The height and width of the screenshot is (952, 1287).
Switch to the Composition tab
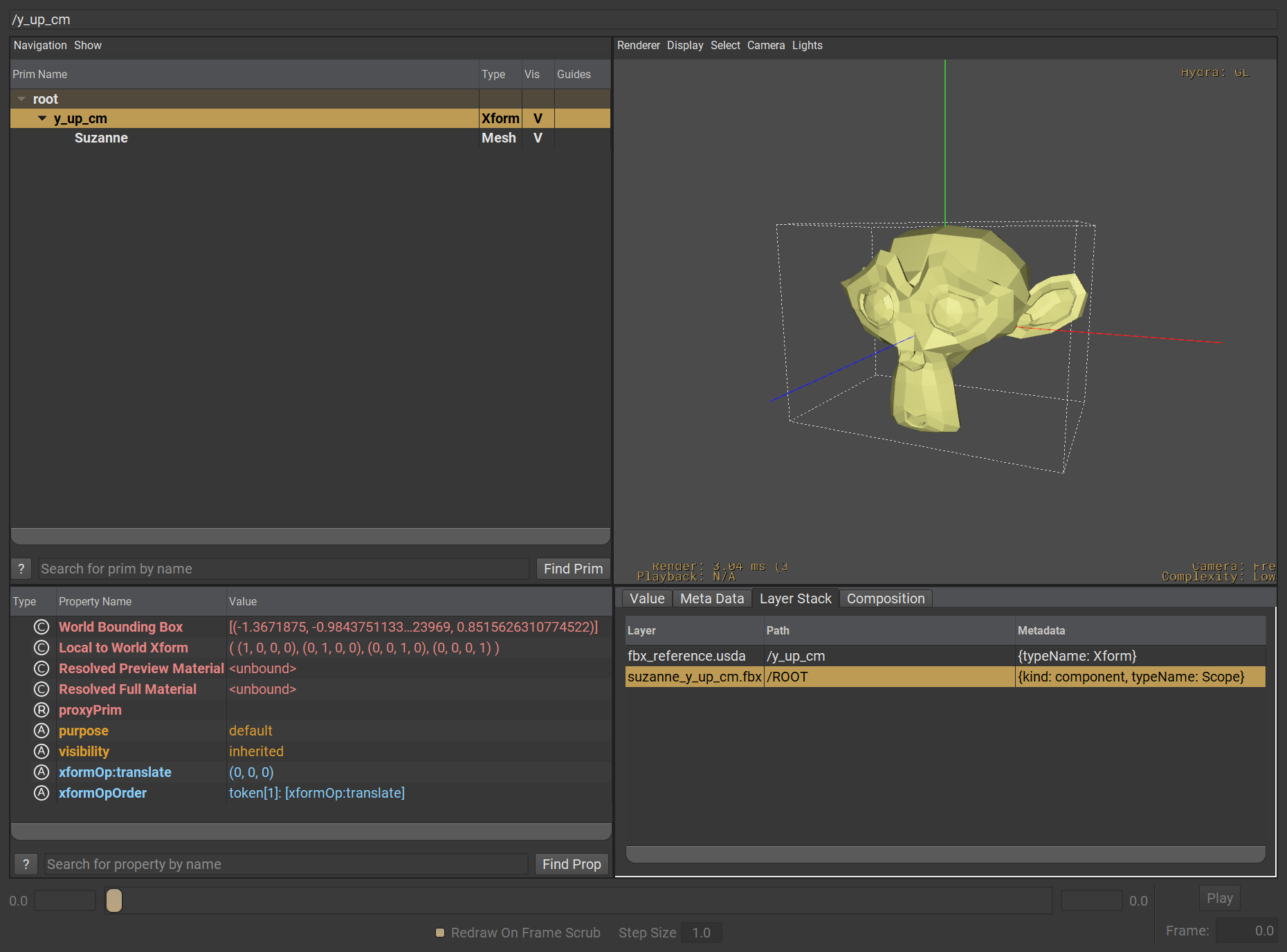click(886, 598)
